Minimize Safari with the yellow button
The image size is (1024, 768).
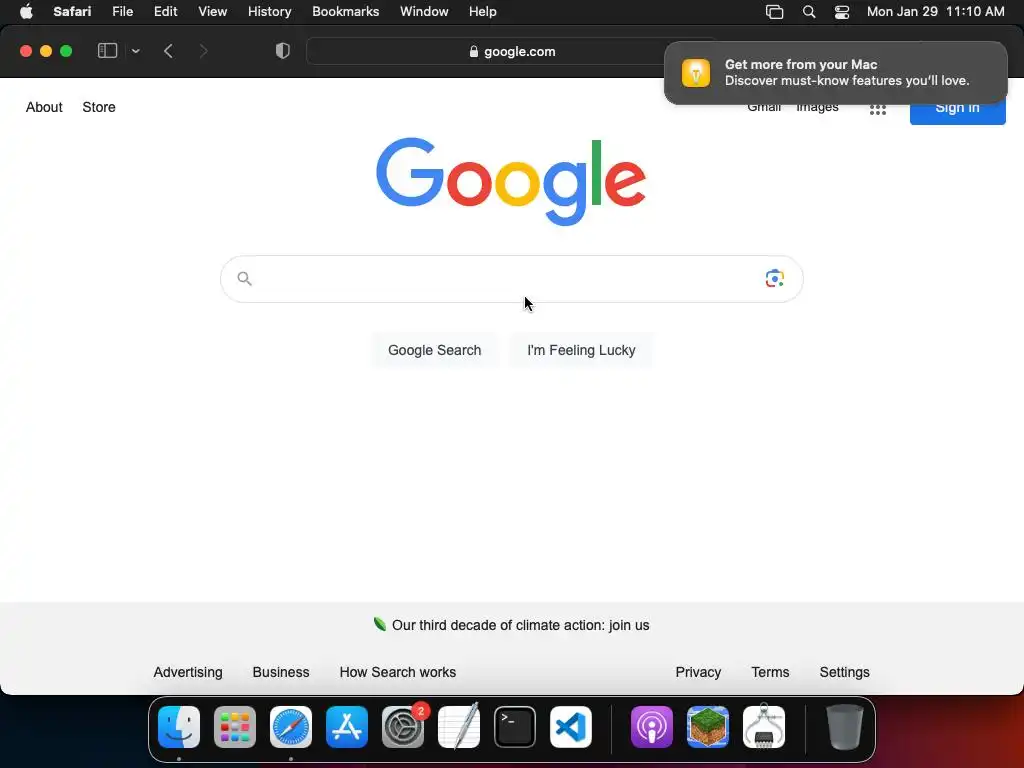pyautogui.click(x=46, y=51)
